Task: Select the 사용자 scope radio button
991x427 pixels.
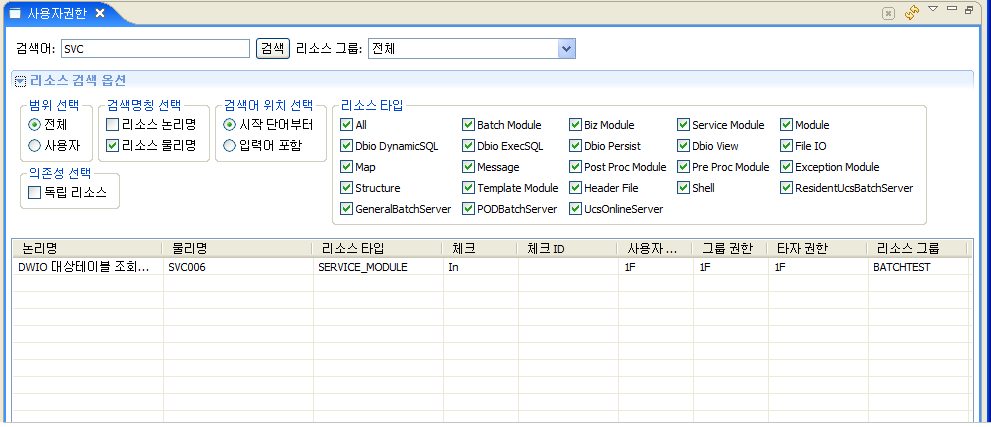Action: (x=35, y=145)
